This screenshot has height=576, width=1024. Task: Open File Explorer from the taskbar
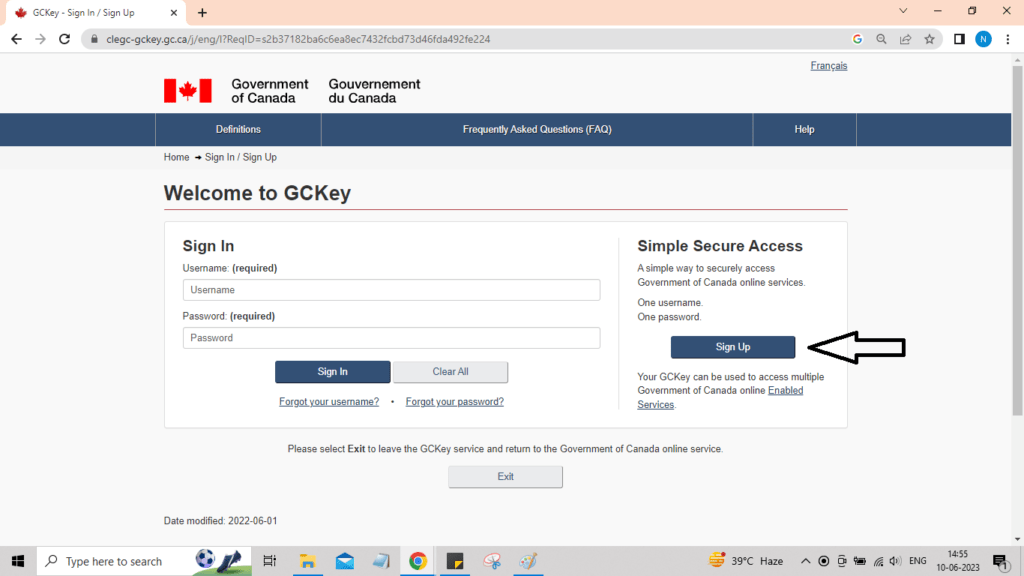point(308,561)
